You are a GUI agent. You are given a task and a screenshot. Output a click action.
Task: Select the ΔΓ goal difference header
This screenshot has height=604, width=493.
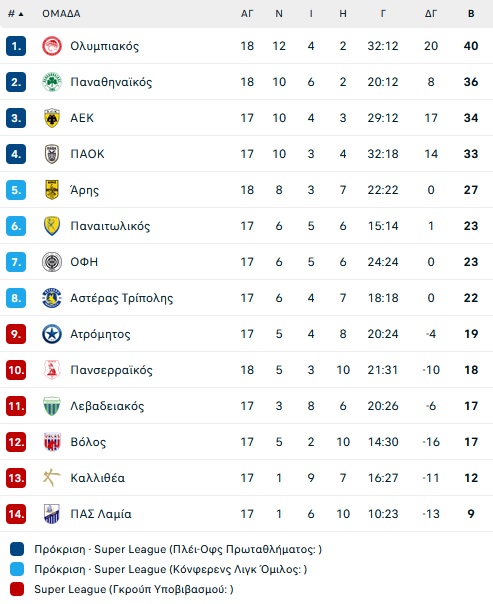(x=431, y=14)
